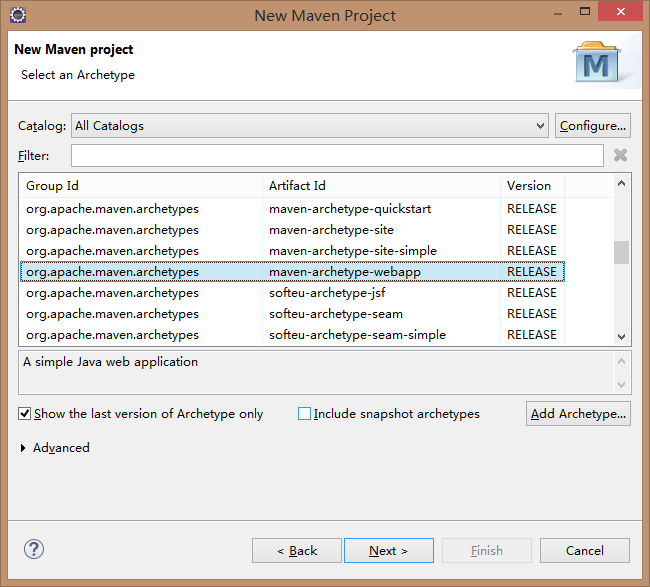650x587 pixels.
Task: Select maven-archetype-site row
Action: [292, 230]
